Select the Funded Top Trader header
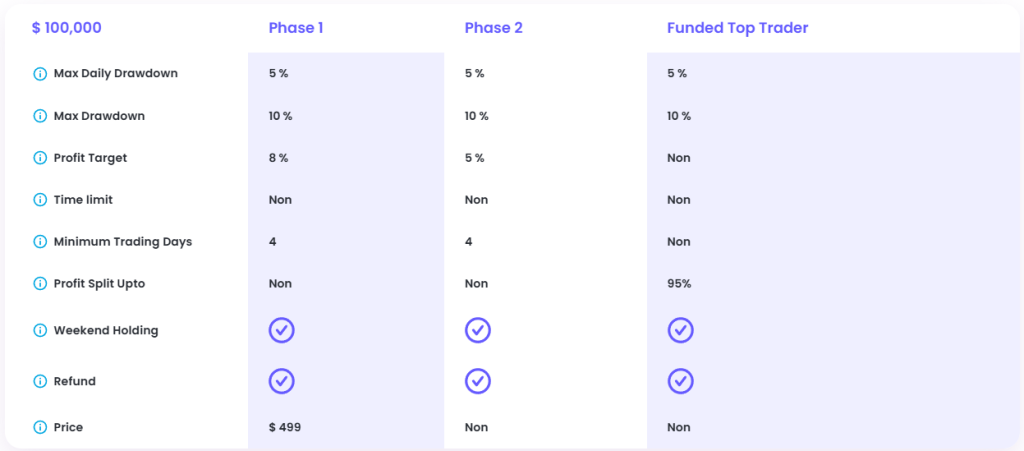This screenshot has width=1024, height=451. pyautogui.click(x=737, y=28)
